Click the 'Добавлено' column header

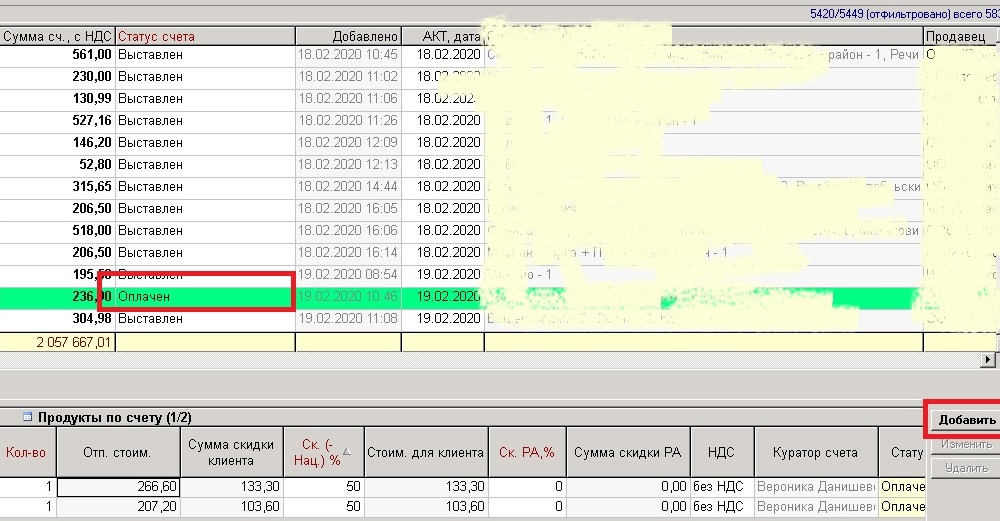pos(347,36)
